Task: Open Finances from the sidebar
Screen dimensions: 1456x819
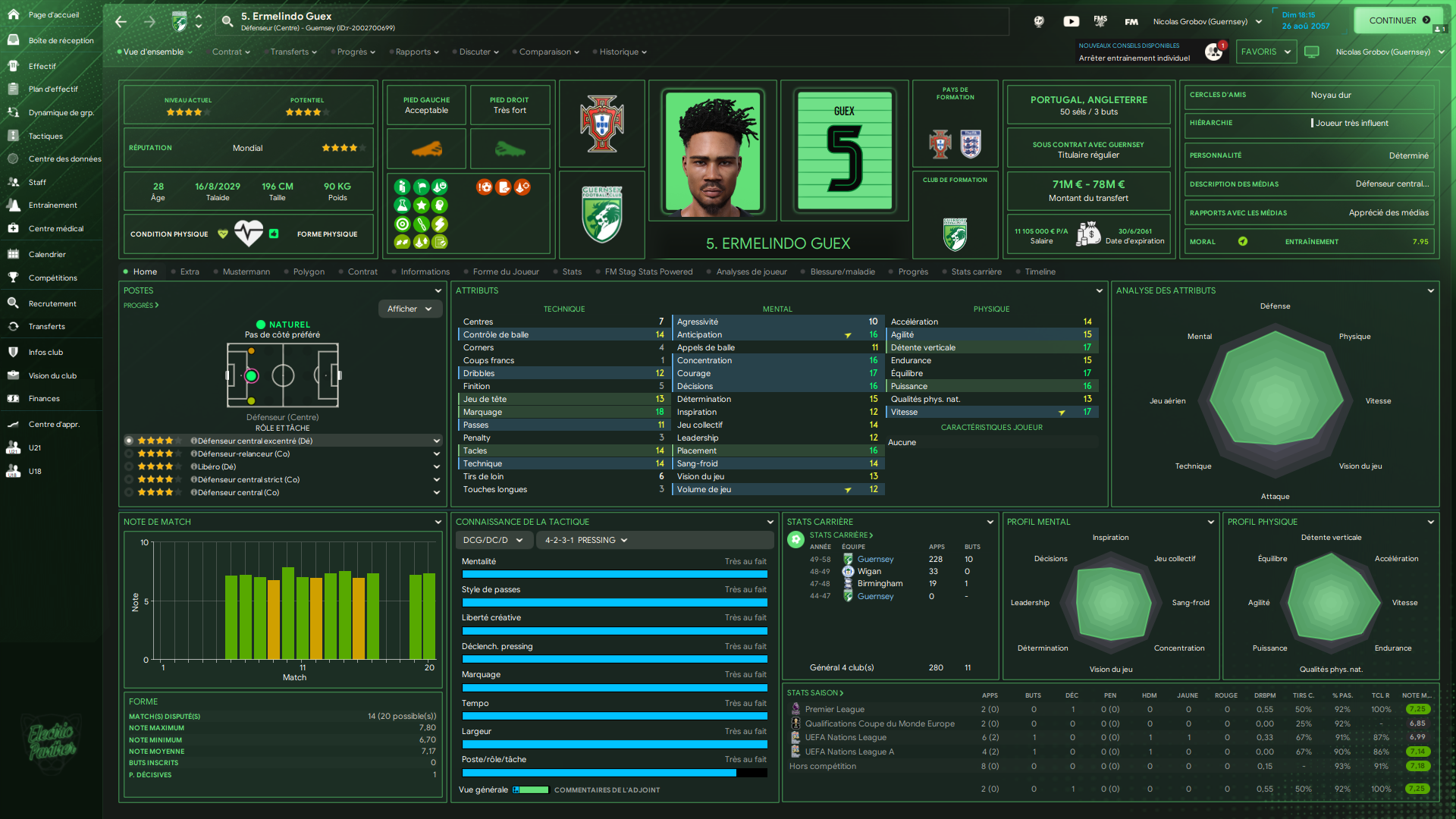Action: point(44,399)
